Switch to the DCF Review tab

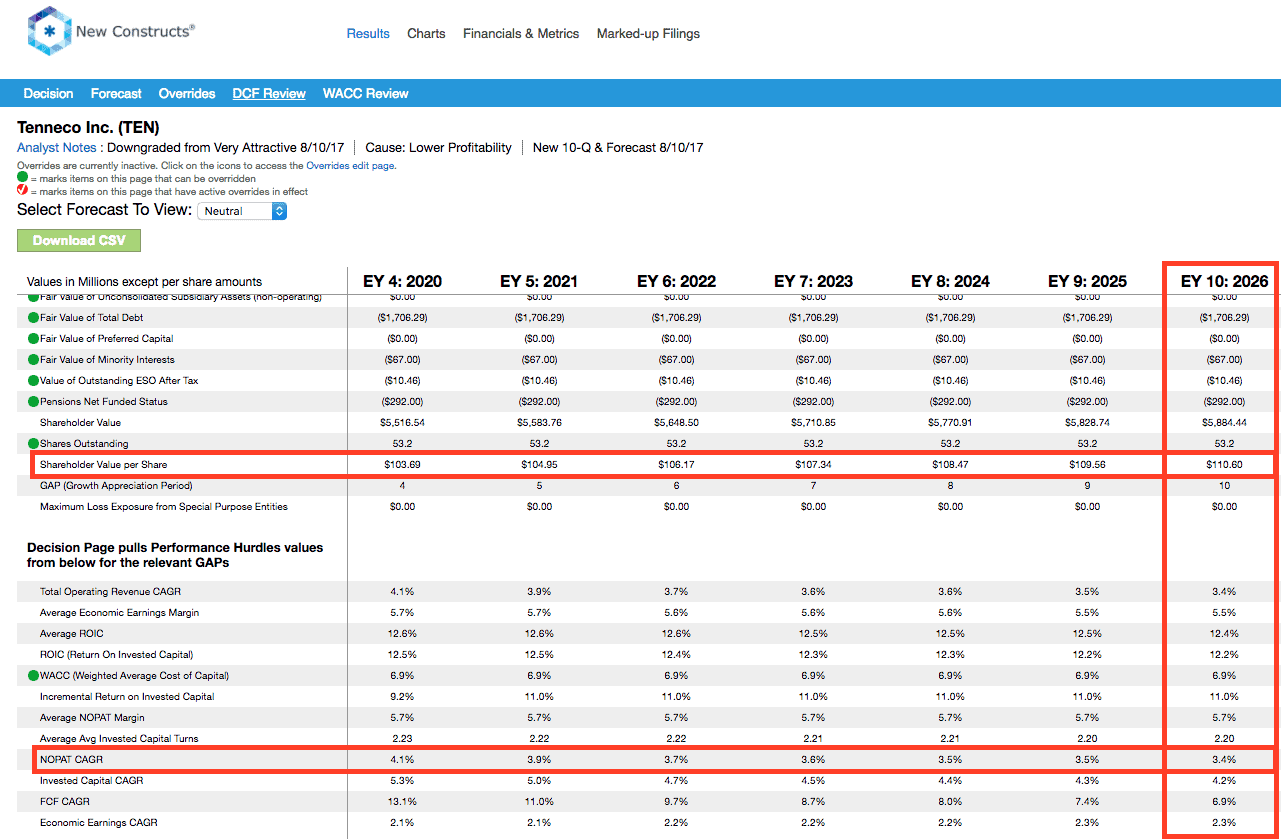269,93
